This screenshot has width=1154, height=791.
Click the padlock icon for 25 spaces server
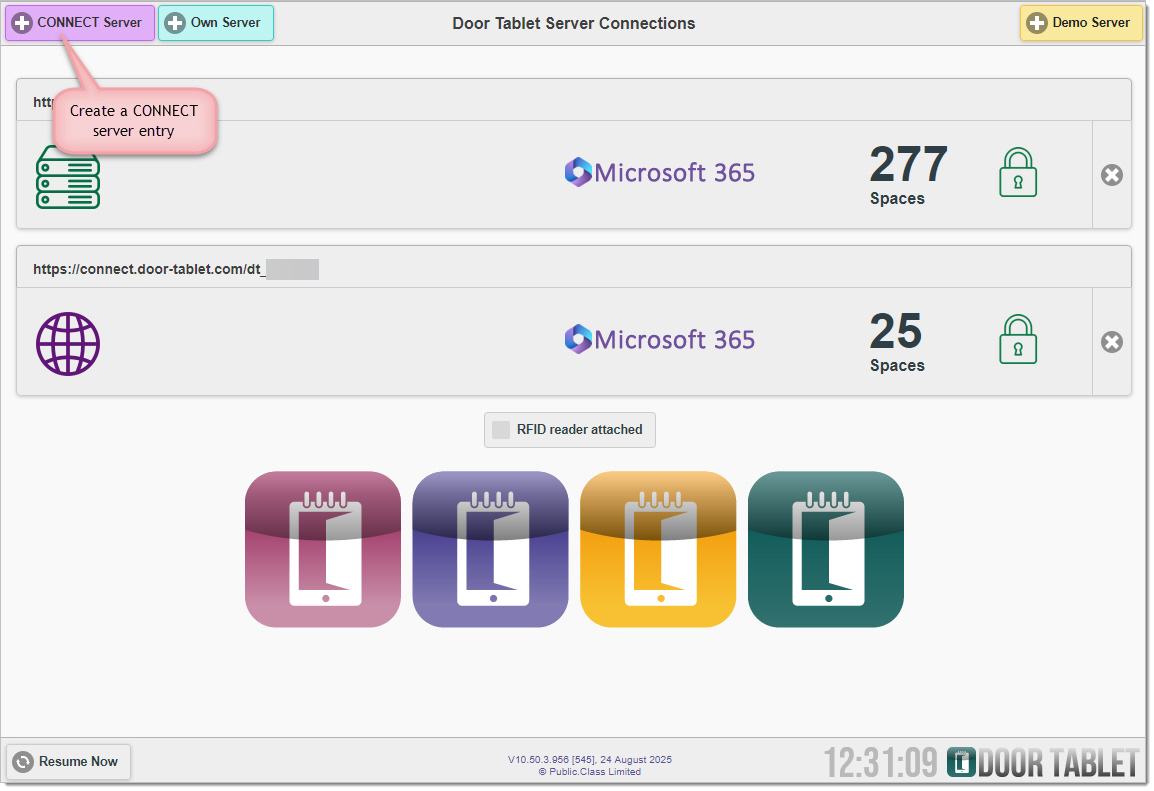(1018, 341)
